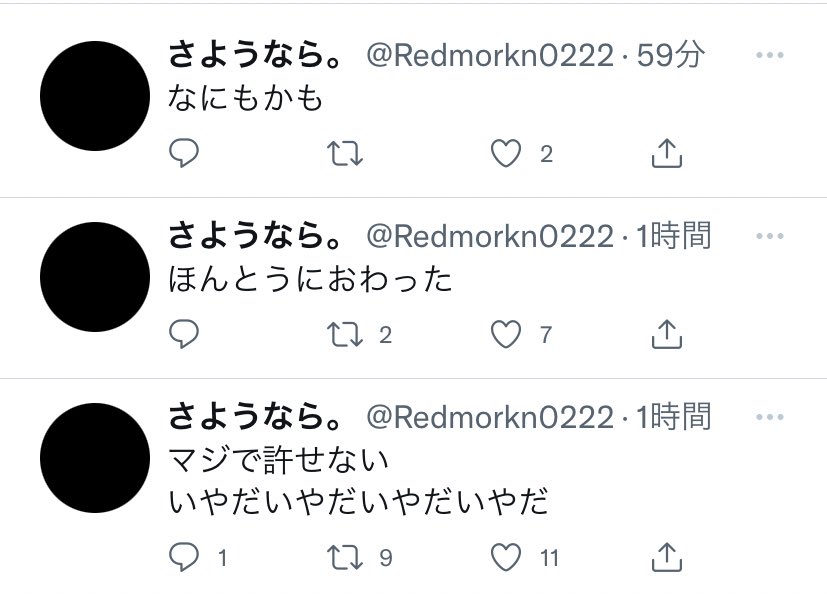Share the なにもかも tweet
Image resolution: width=827 pixels, height=594 pixels.
(x=667, y=154)
